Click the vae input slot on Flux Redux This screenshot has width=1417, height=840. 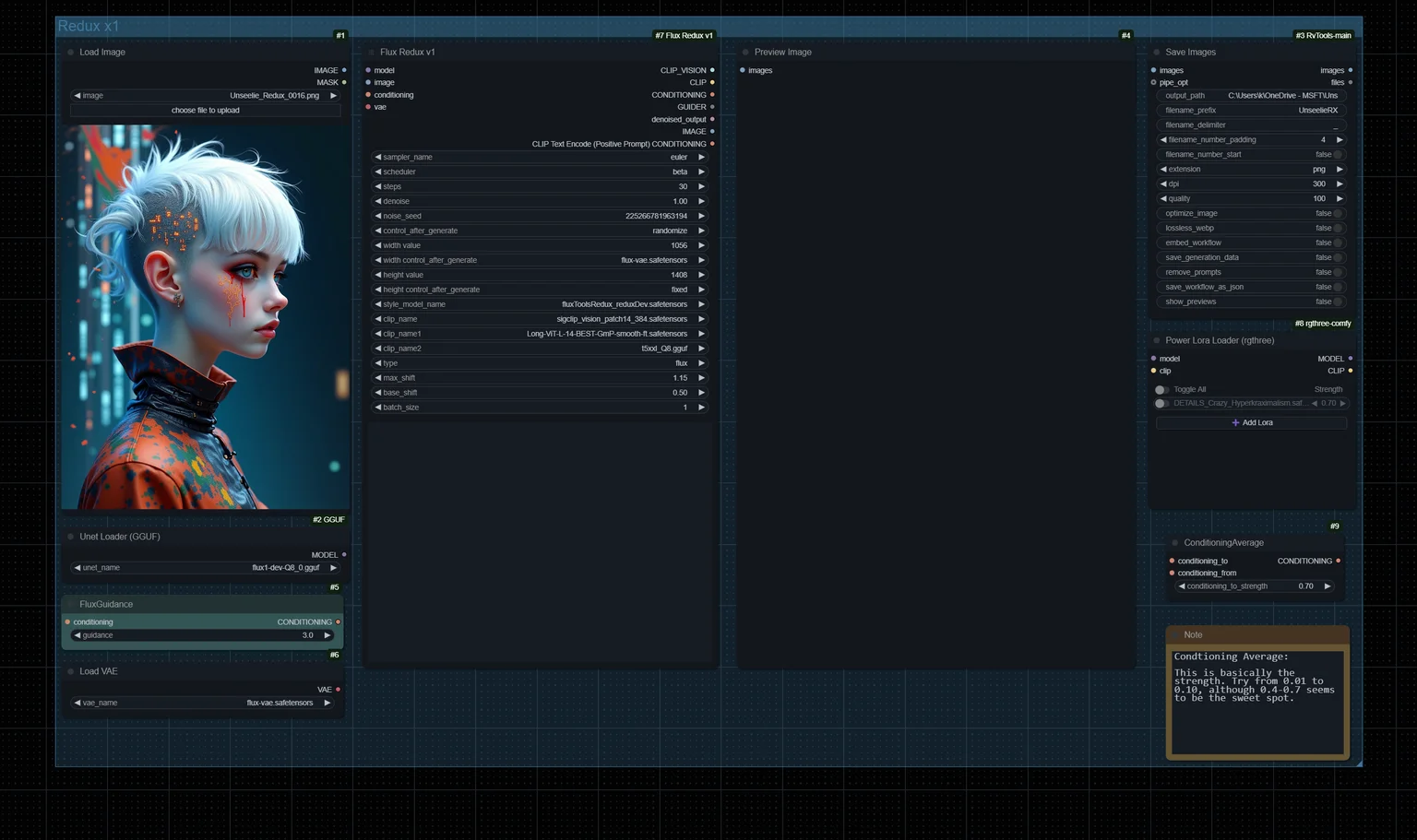click(368, 107)
